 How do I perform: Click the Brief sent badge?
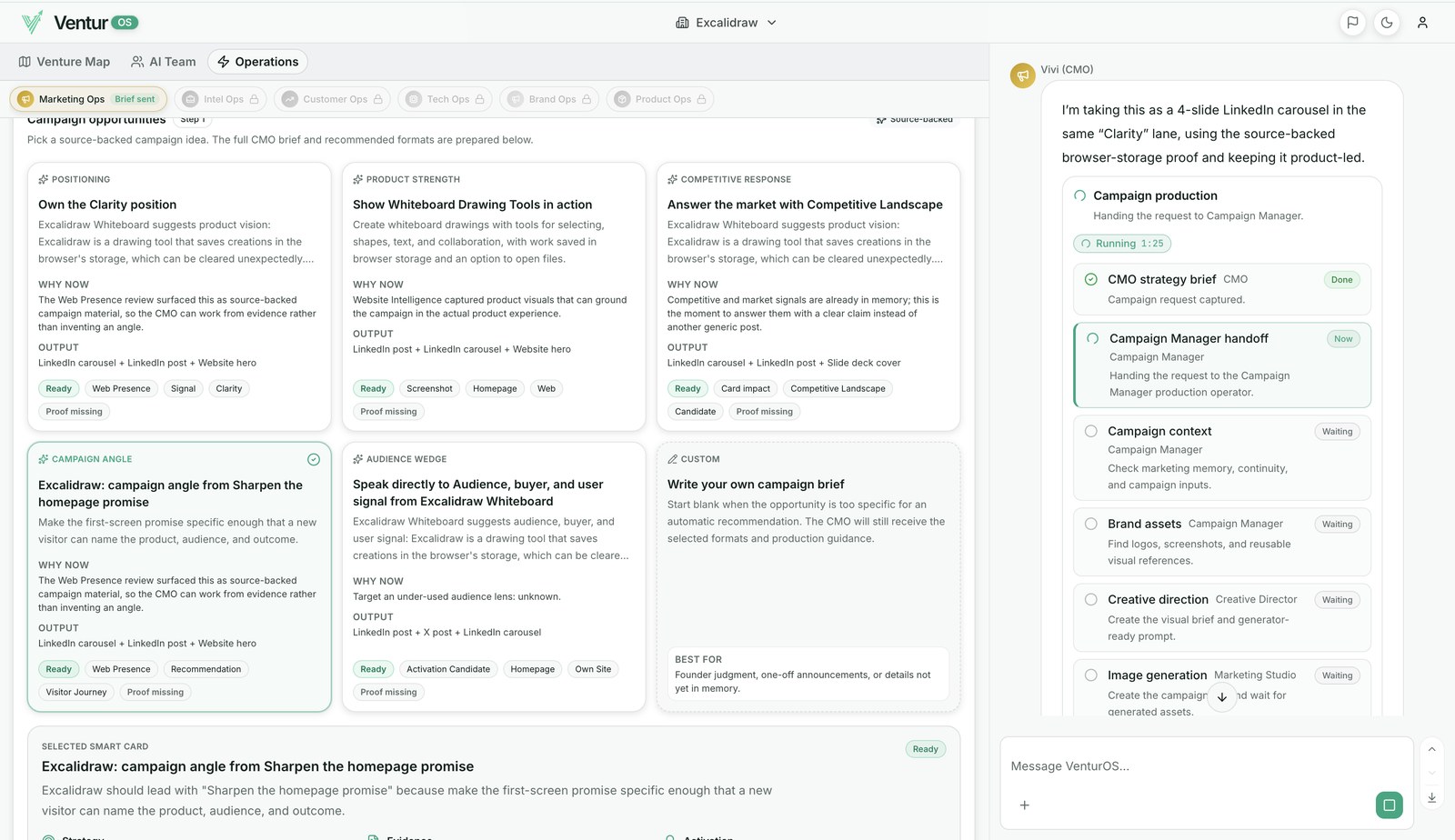click(135, 99)
